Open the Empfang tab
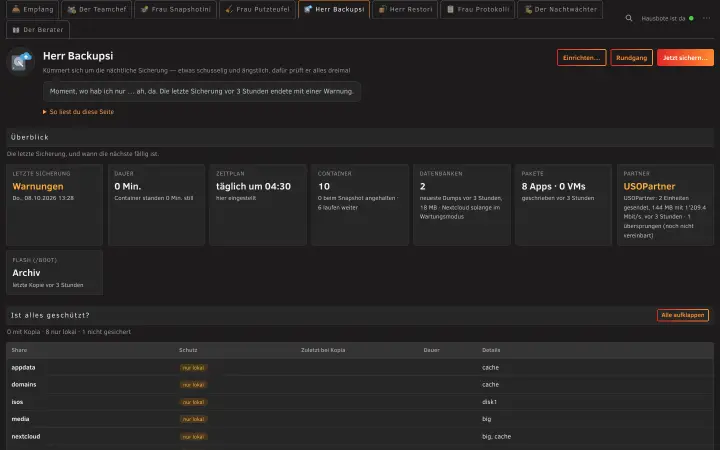Image resolution: width=720 pixels, height=450 pixels. coord(33,9)
